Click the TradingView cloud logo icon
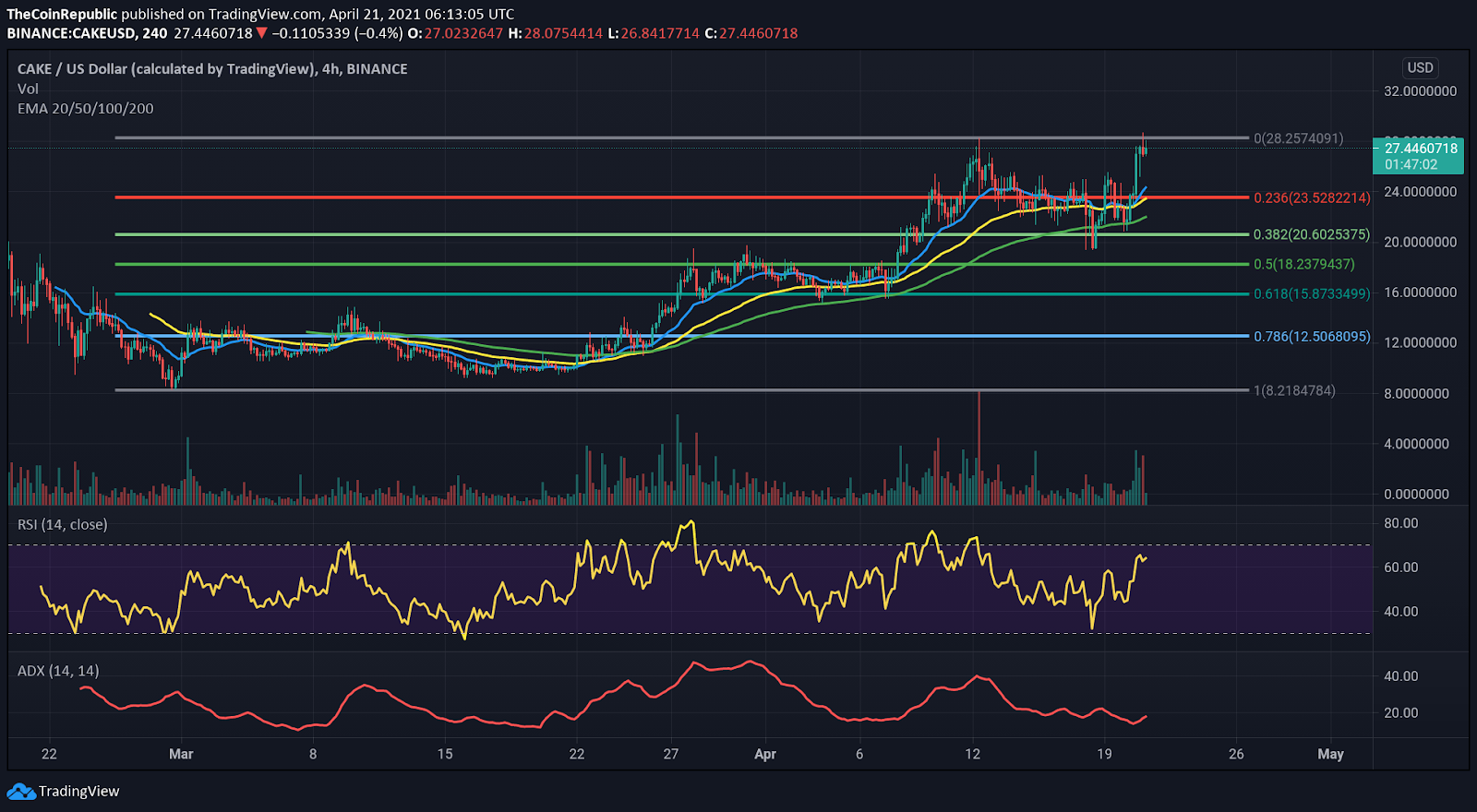The height and width of the screenshot is (812, 1477). click(21, 792)
